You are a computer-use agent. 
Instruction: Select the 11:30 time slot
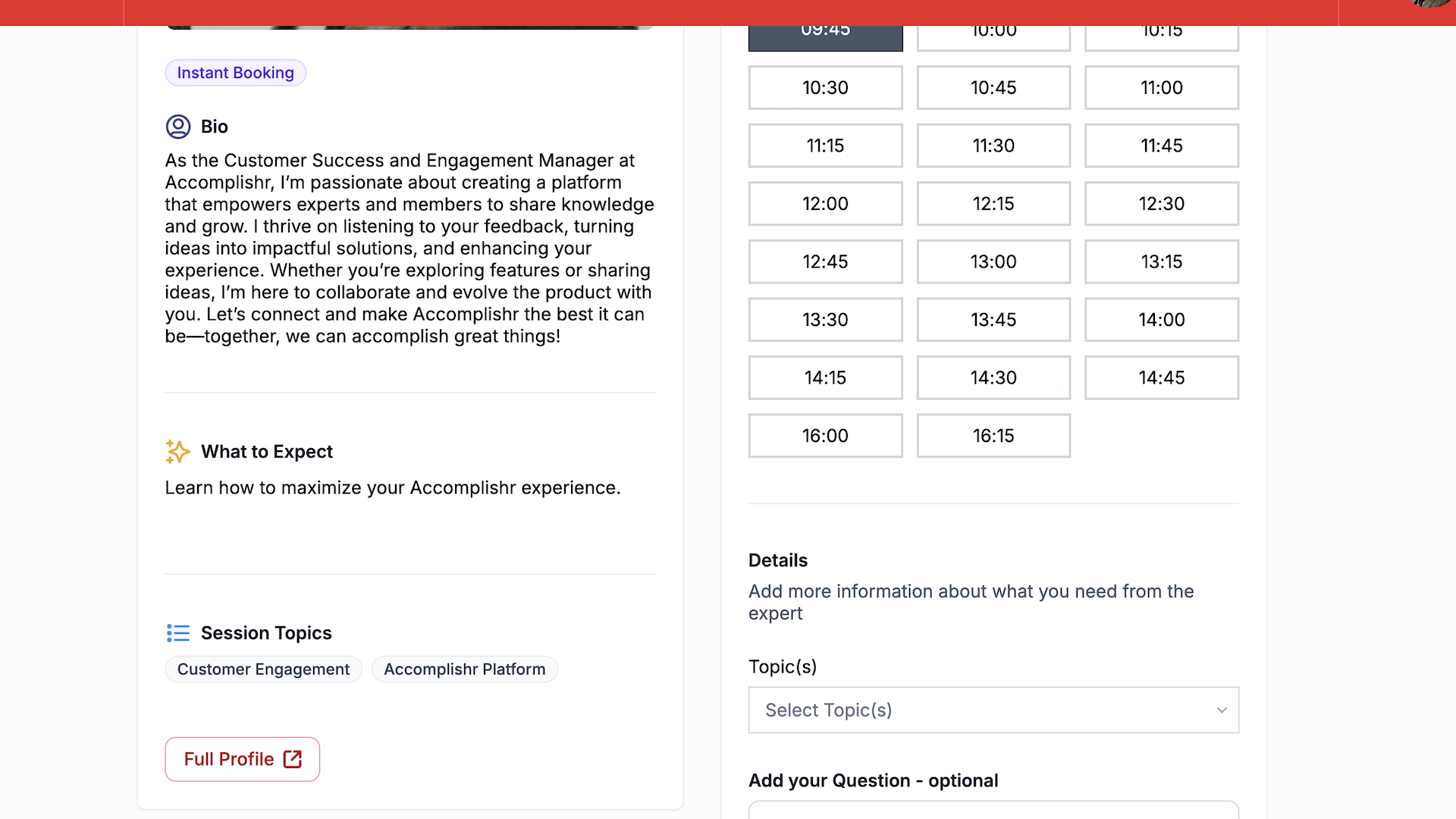(x=993, y=146)
